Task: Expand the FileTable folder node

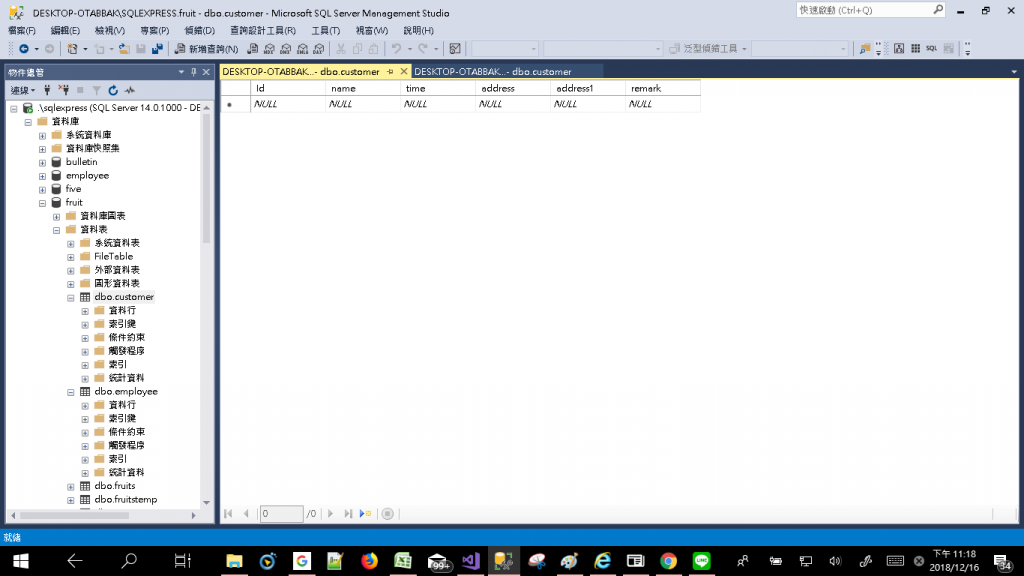Action: (71, 257)
